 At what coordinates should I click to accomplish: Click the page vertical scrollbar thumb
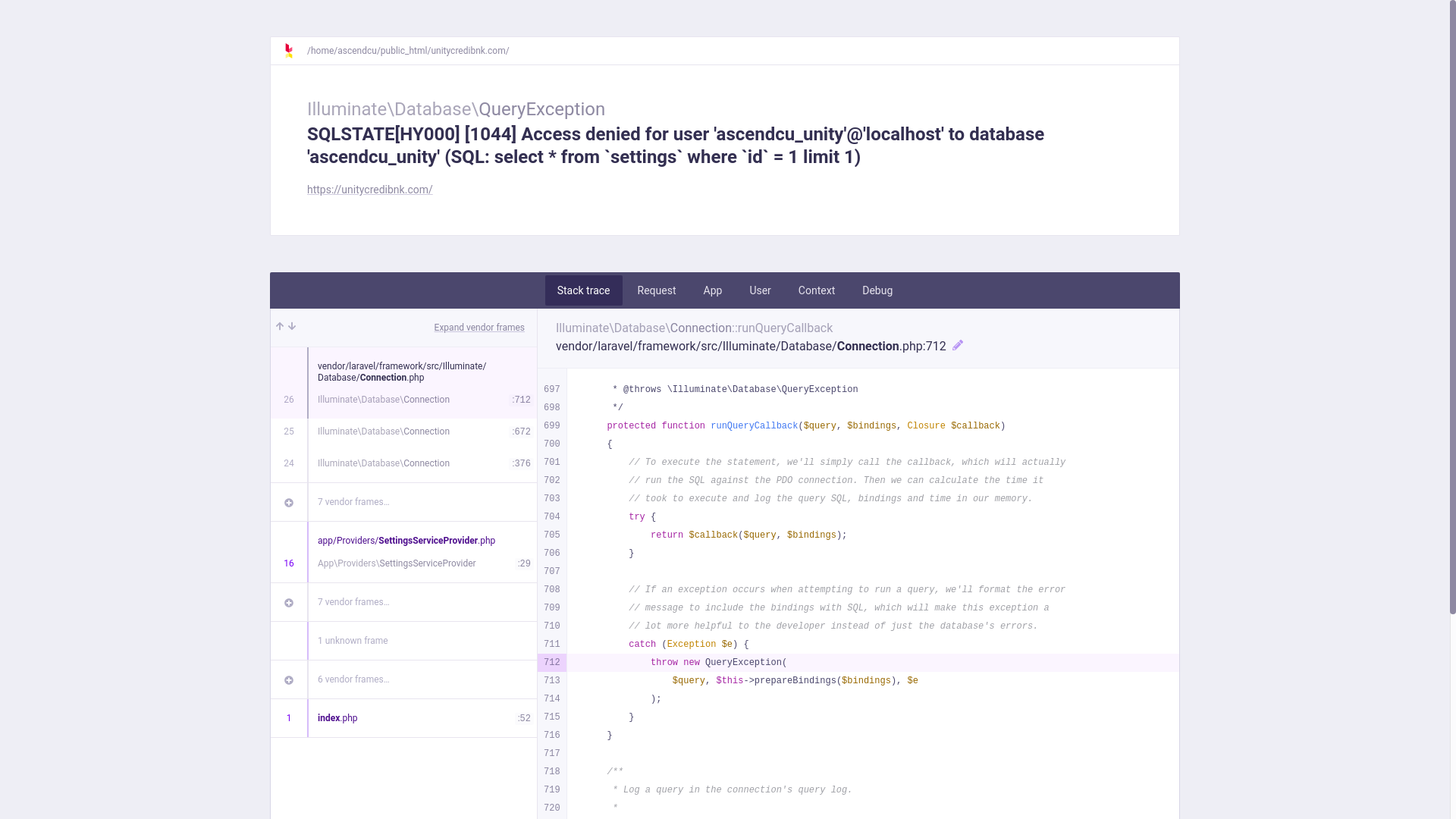tap(1452, 306)
